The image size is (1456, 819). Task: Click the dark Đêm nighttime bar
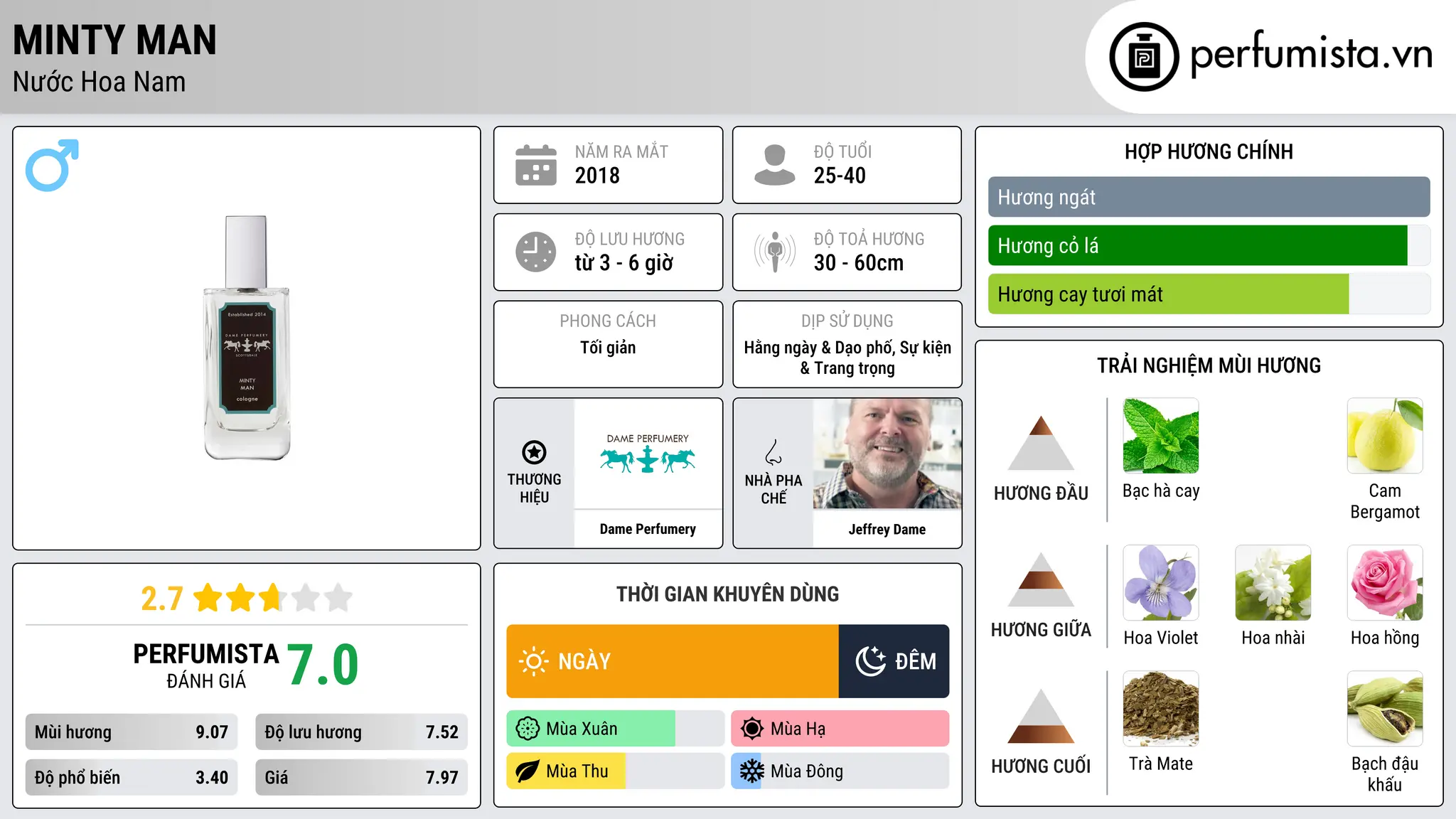tap(894, 661)
